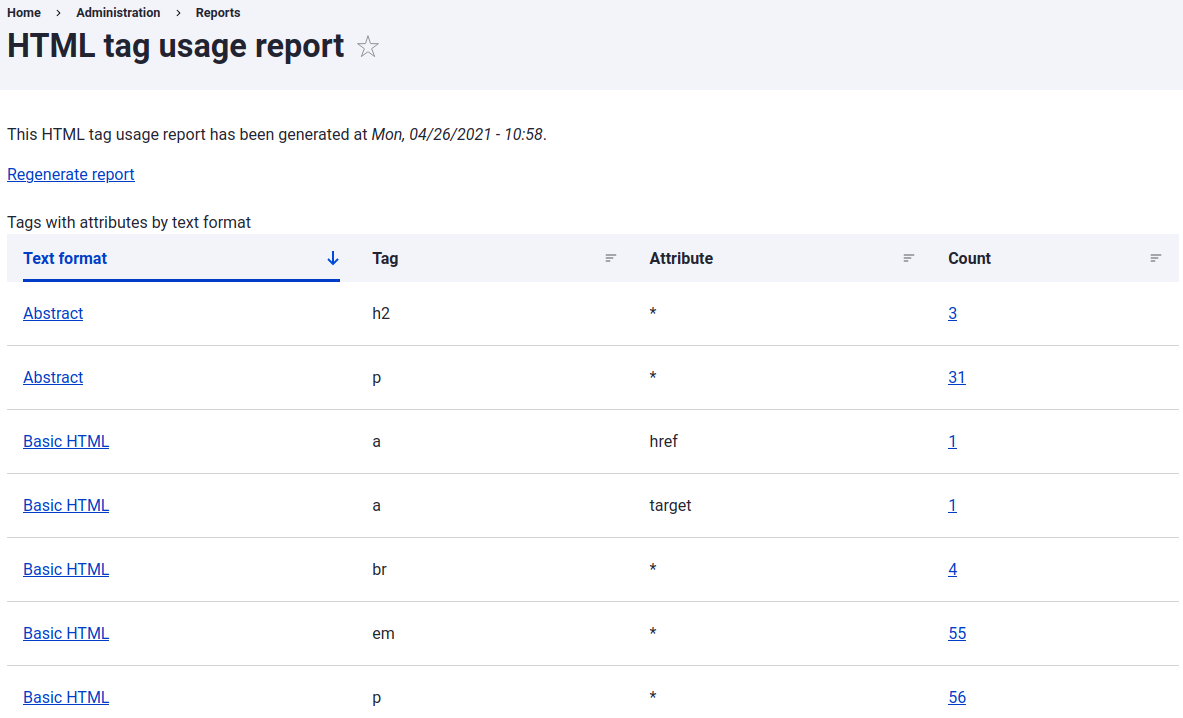Open count 56 for Basic HTML p tag
Viewport: 1183px width, 718px height.
[956, 697]
